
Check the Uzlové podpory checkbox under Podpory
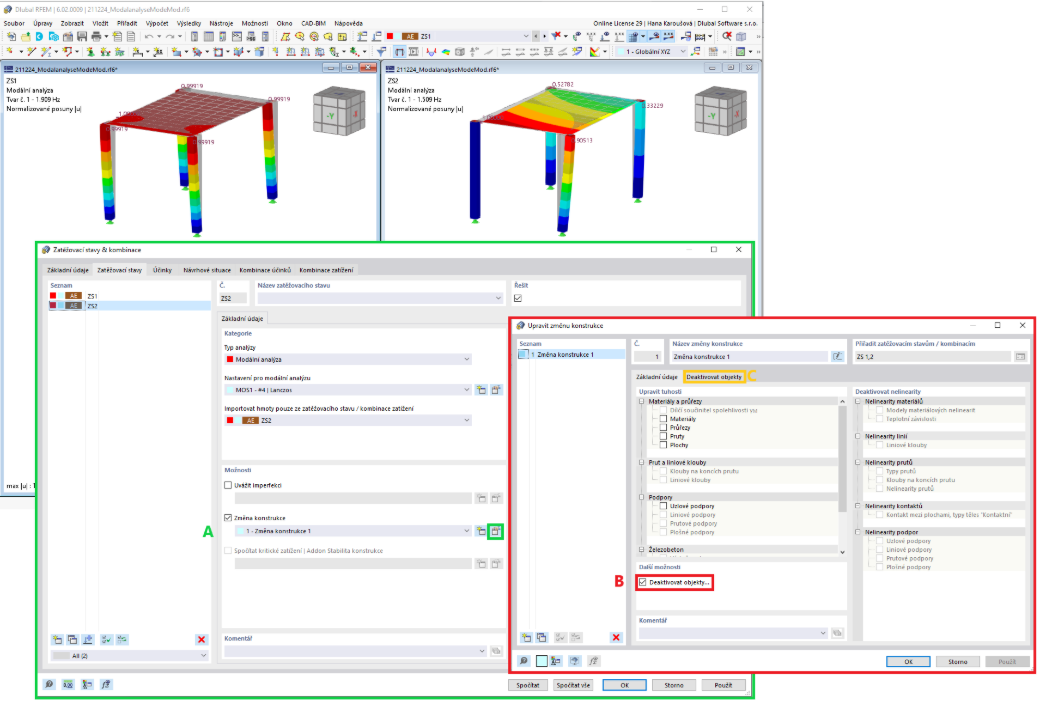(663, 506)
